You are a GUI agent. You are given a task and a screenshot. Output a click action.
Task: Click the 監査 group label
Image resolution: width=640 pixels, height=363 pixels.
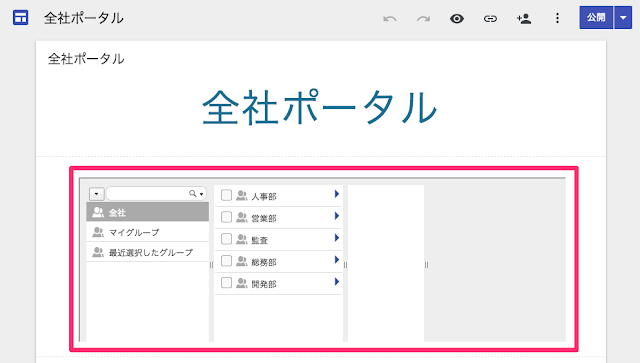tap(260, 241)
